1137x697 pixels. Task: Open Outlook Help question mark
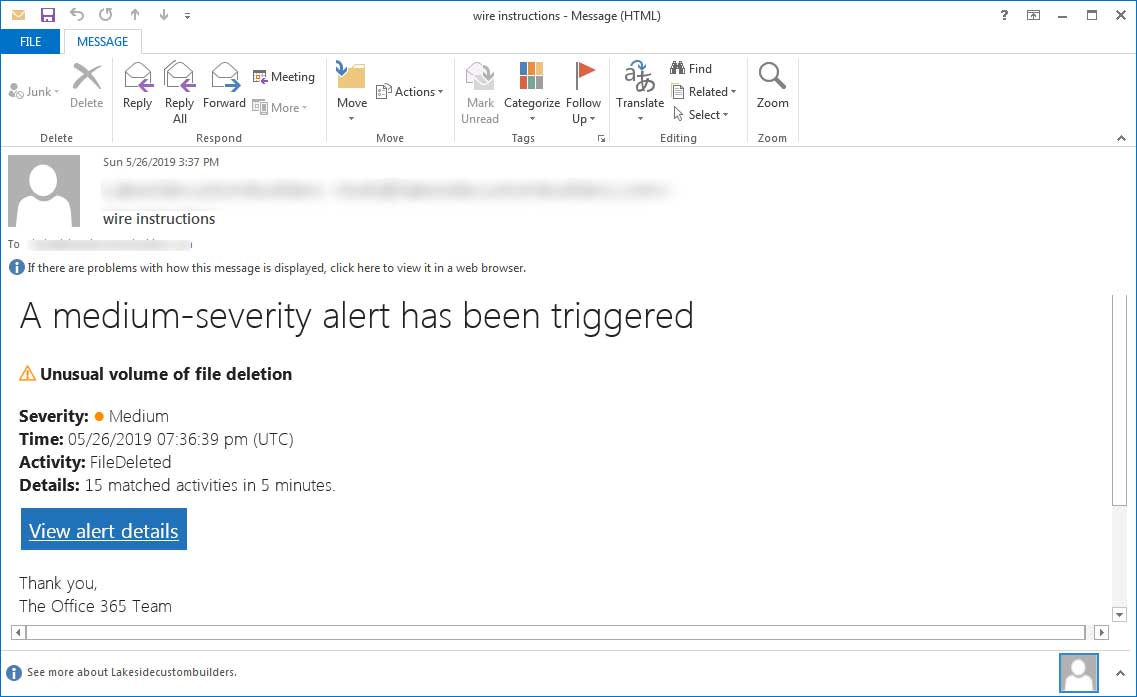pyautogui.click(x=1004, y=15)
